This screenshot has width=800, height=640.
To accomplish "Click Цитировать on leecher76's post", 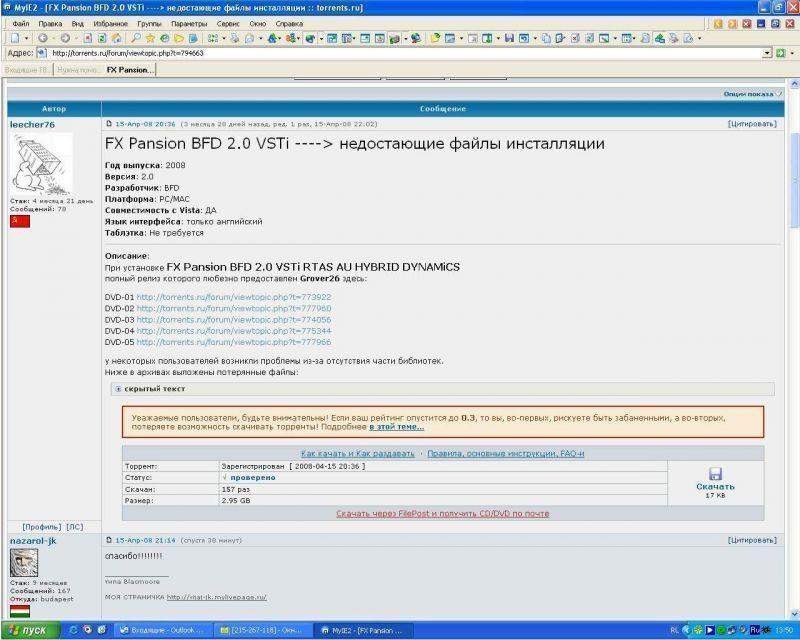I will (x=752, y=124).
